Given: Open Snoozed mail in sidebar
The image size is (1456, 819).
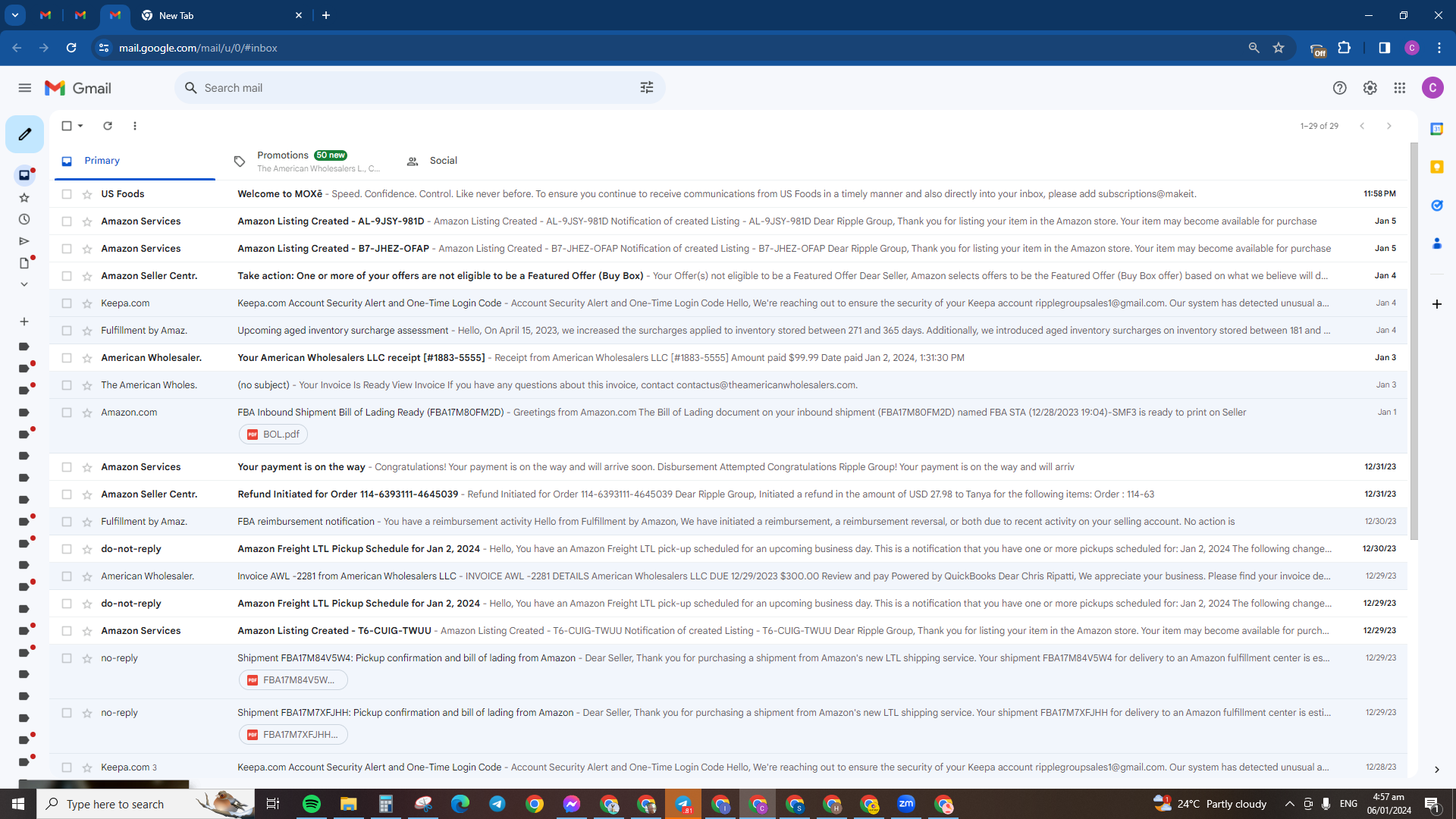Looking at the screenshot, I should (x=24, y=220).
